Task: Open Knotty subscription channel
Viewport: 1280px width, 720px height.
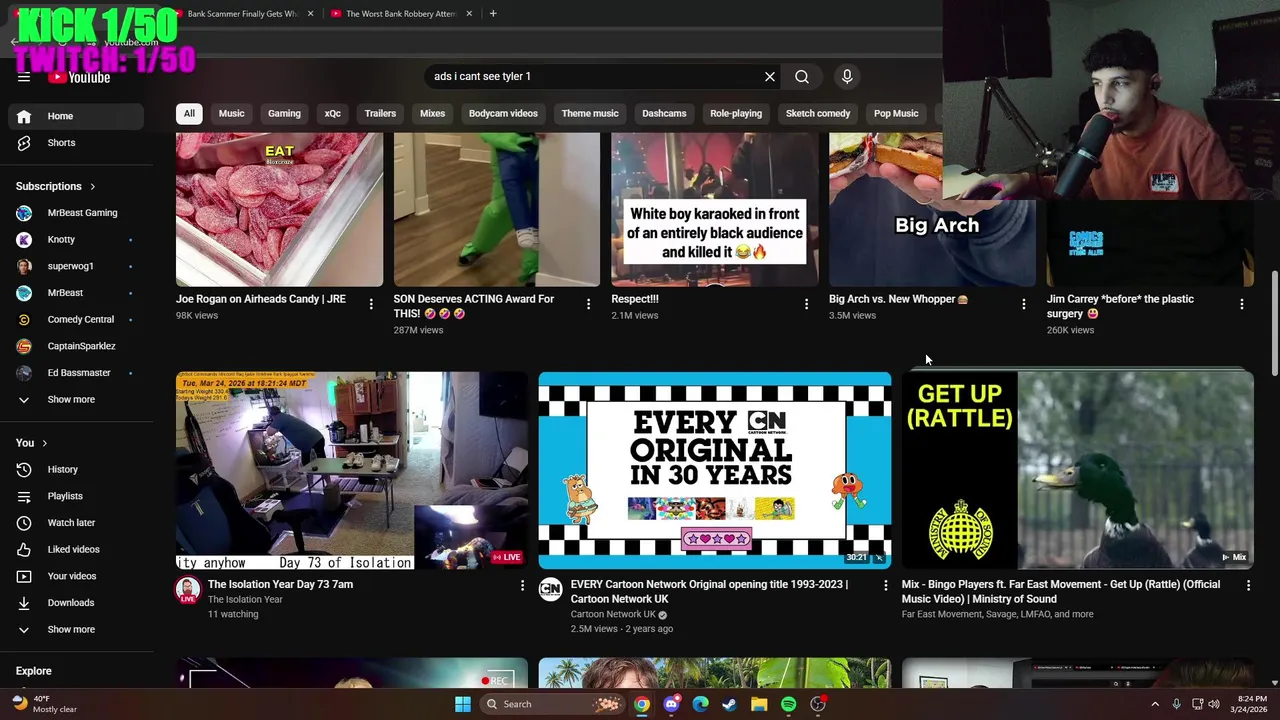Action: pos(76,240)
